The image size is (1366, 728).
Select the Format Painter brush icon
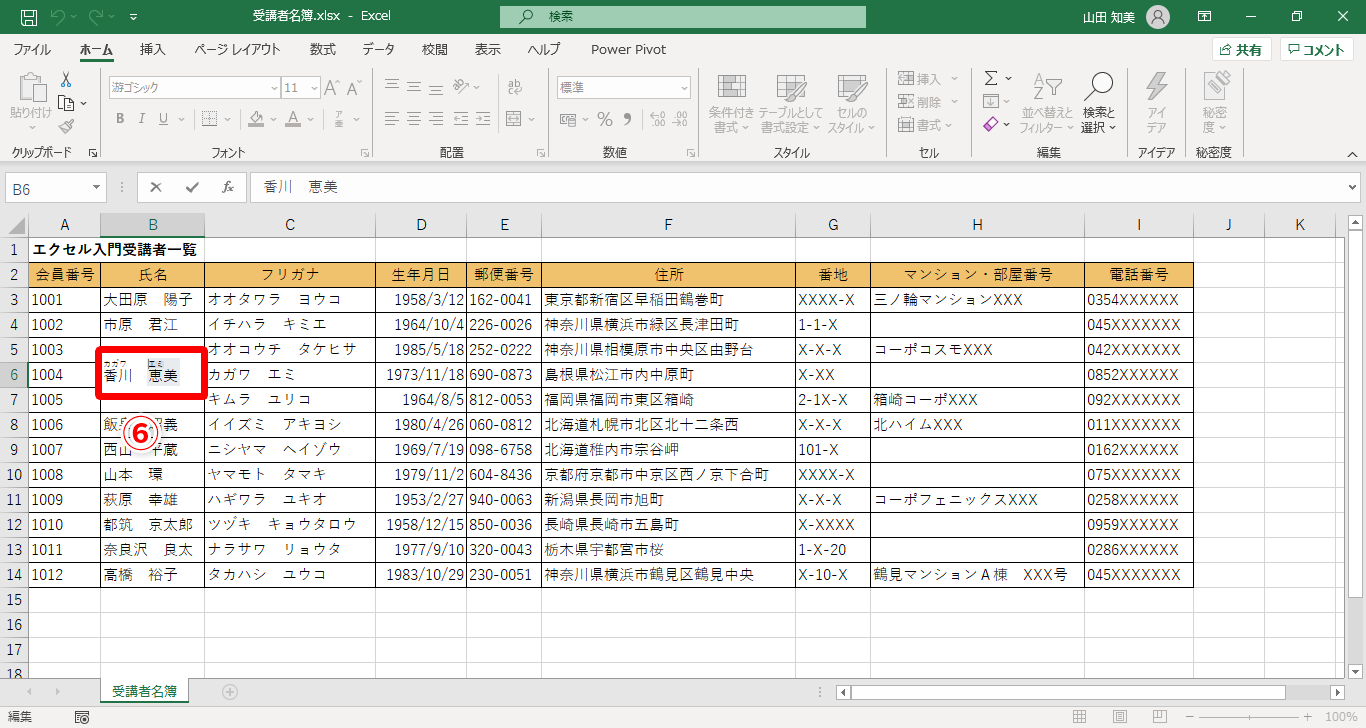pos(66,126)
